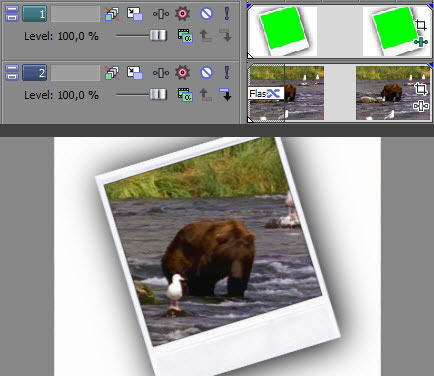The width and height of the screenshot is (434, 376).
Task: Toggle Bypass Motion Blur on track 1
Action: pyautogui.click(x=112, y=14)
